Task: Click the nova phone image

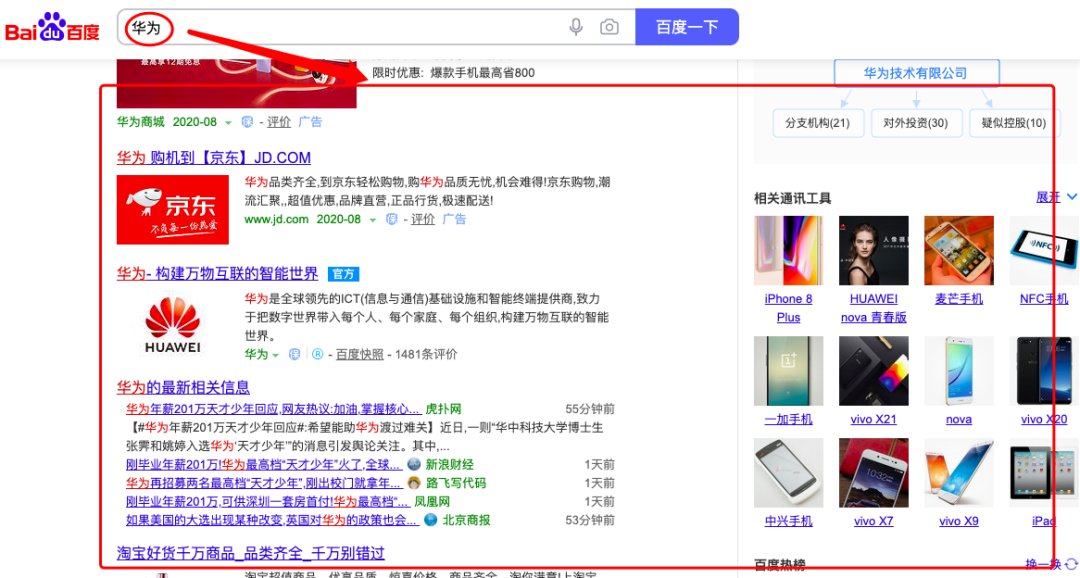Action: (x=959, y=371)
